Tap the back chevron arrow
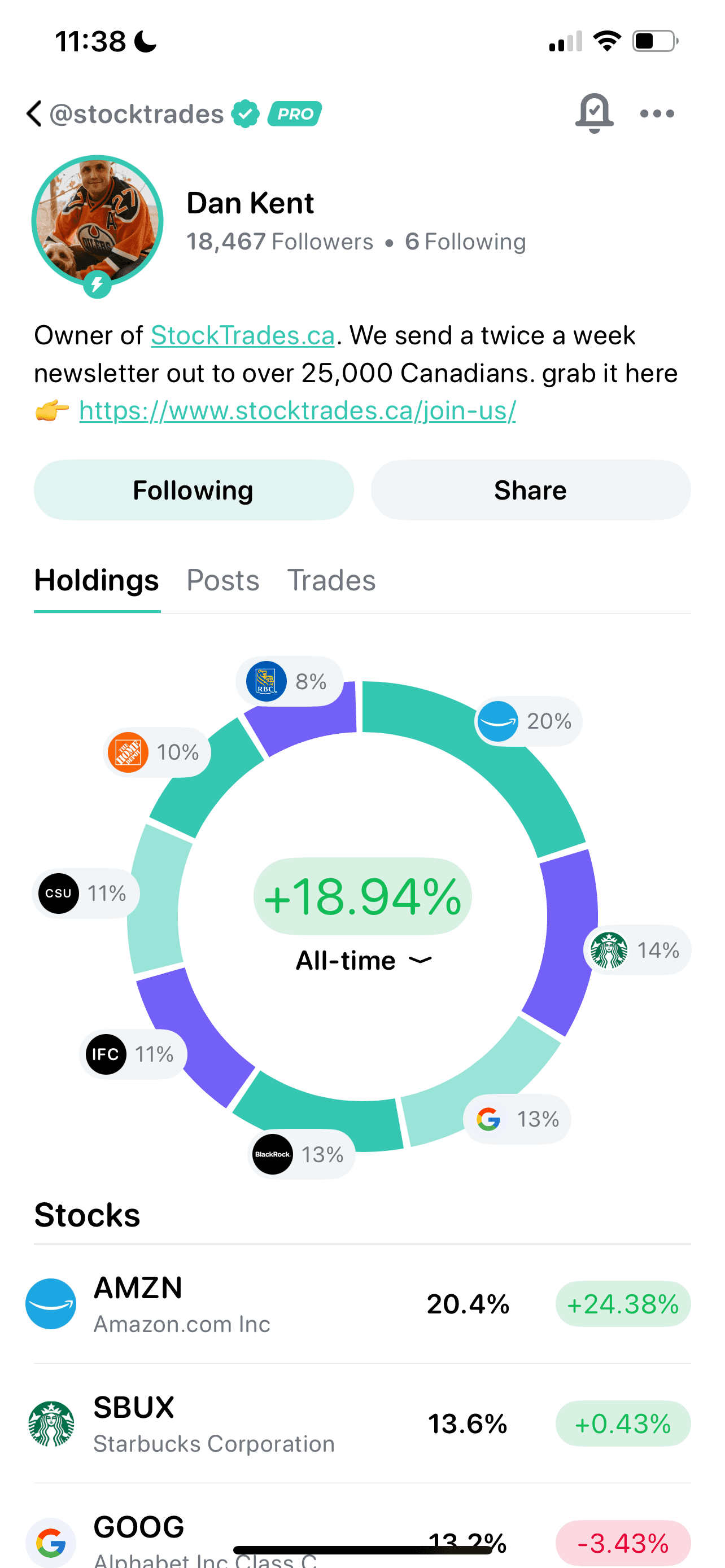Screen dimensions: 725x1568 point(34,114)
